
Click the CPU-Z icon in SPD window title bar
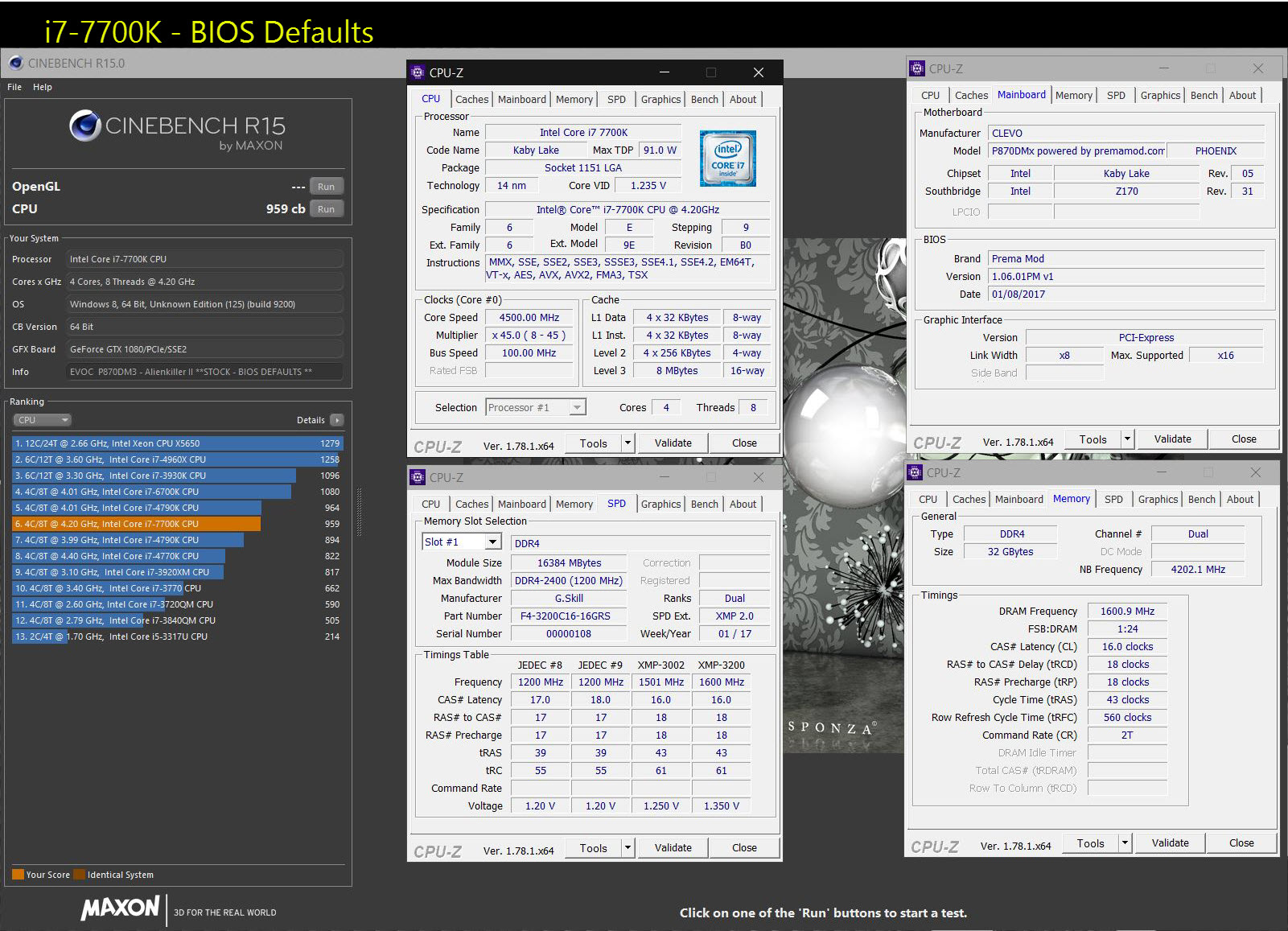tap(417, 477)
